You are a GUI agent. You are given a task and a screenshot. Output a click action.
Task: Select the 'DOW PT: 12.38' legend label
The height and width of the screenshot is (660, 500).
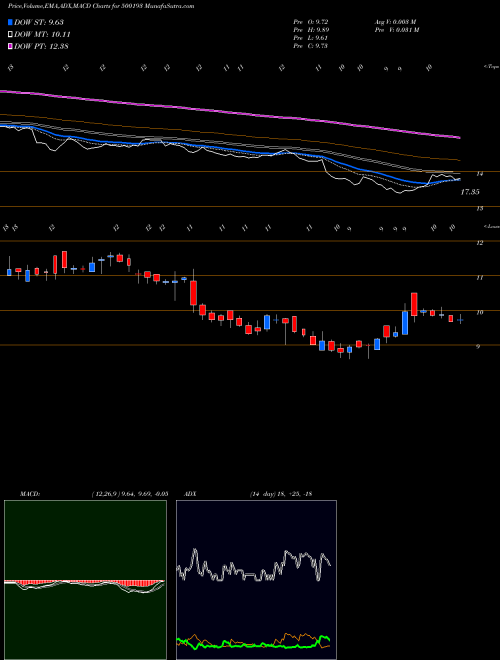(41, 46)
